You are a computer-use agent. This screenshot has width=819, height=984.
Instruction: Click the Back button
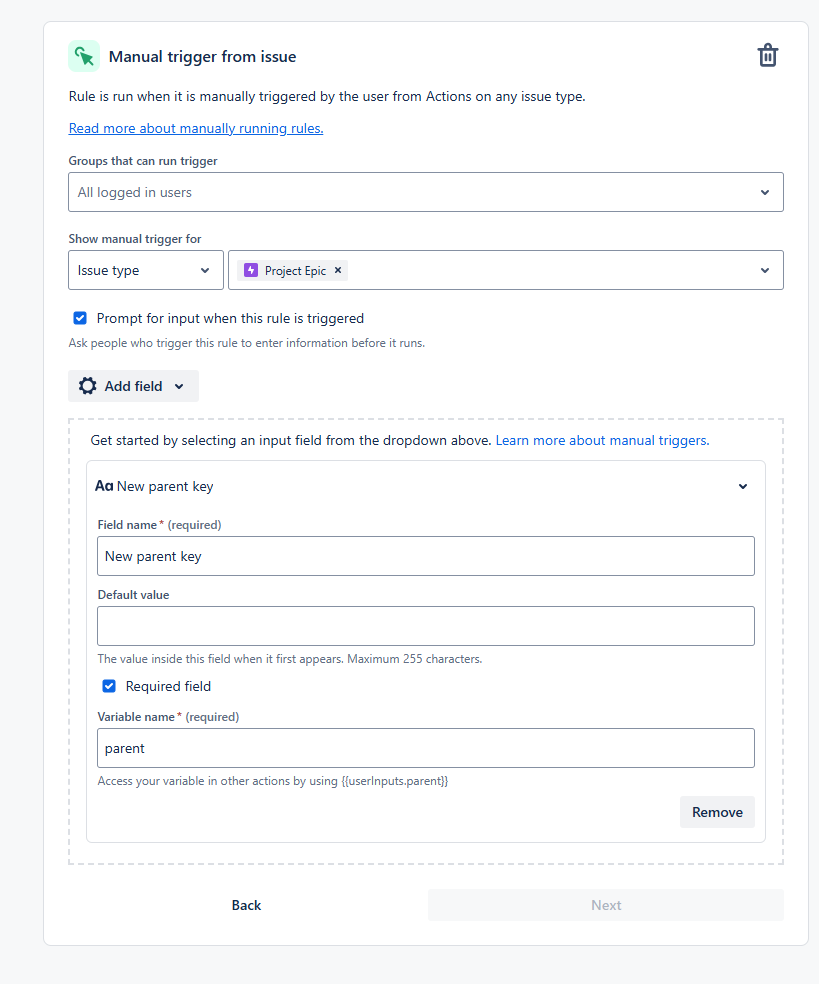(x=246, y=905)
